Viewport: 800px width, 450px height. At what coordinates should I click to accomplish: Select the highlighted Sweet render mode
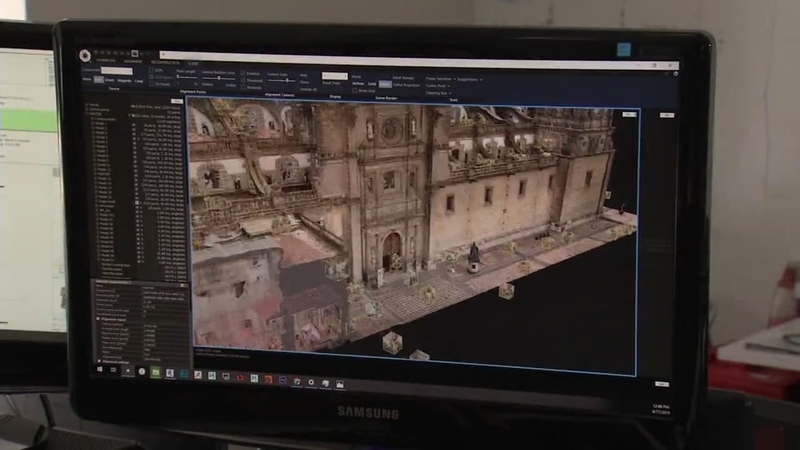click(x=385, y=84)
